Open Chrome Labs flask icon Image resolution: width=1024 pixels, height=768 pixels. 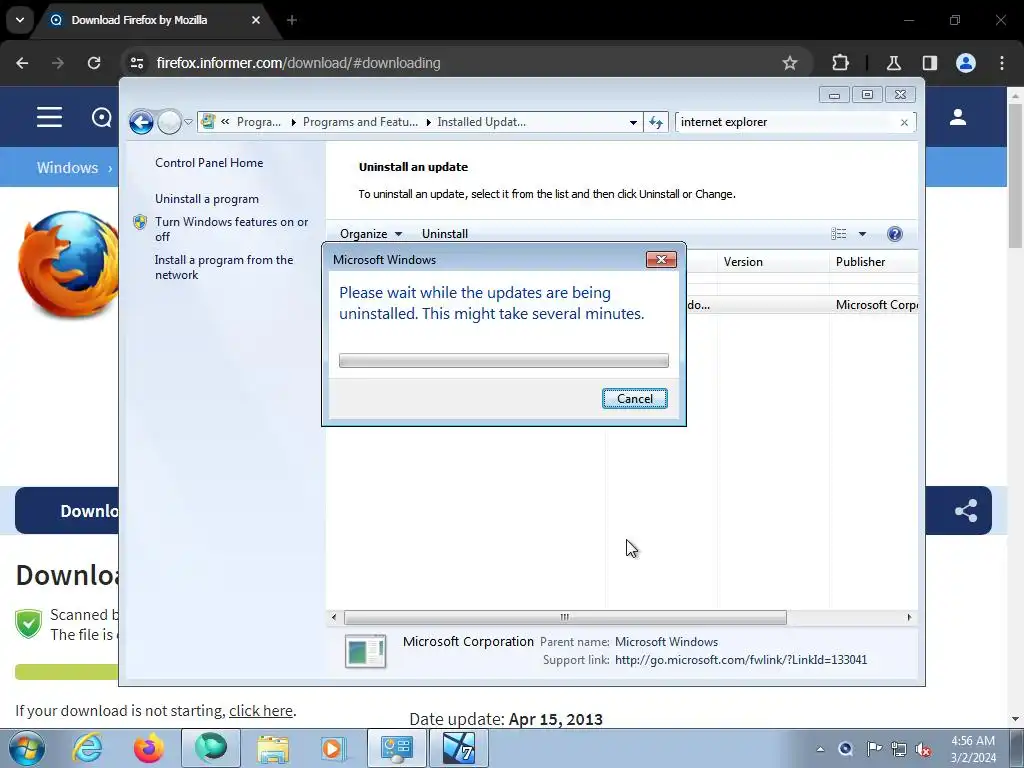pos(893,63)
